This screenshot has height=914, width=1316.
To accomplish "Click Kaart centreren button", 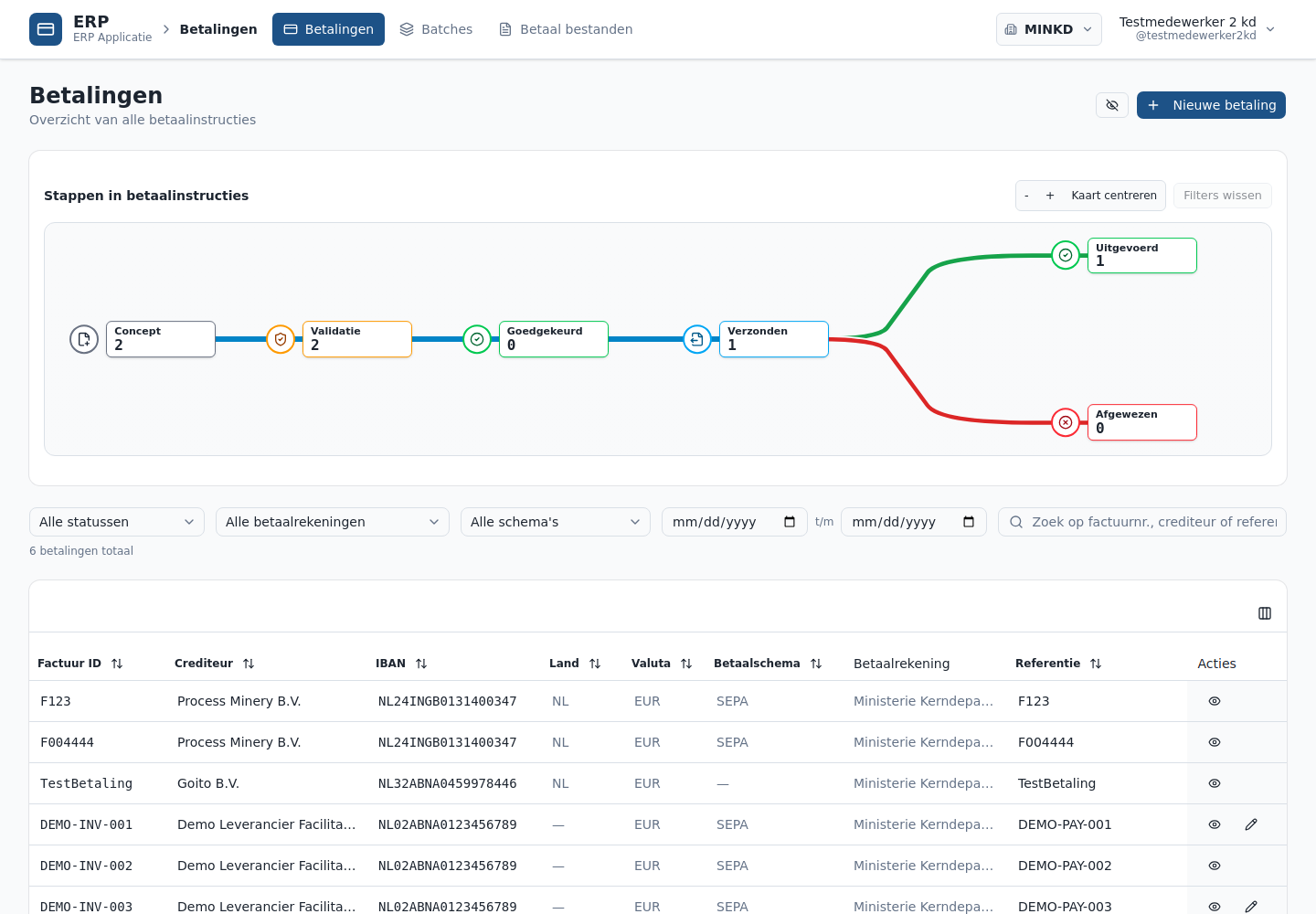I will (1114, 196).
